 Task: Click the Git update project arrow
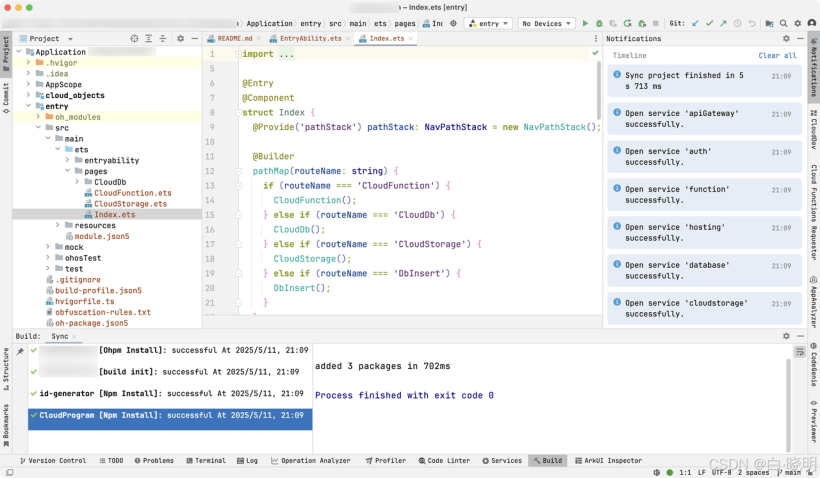(x=695, y=24)
